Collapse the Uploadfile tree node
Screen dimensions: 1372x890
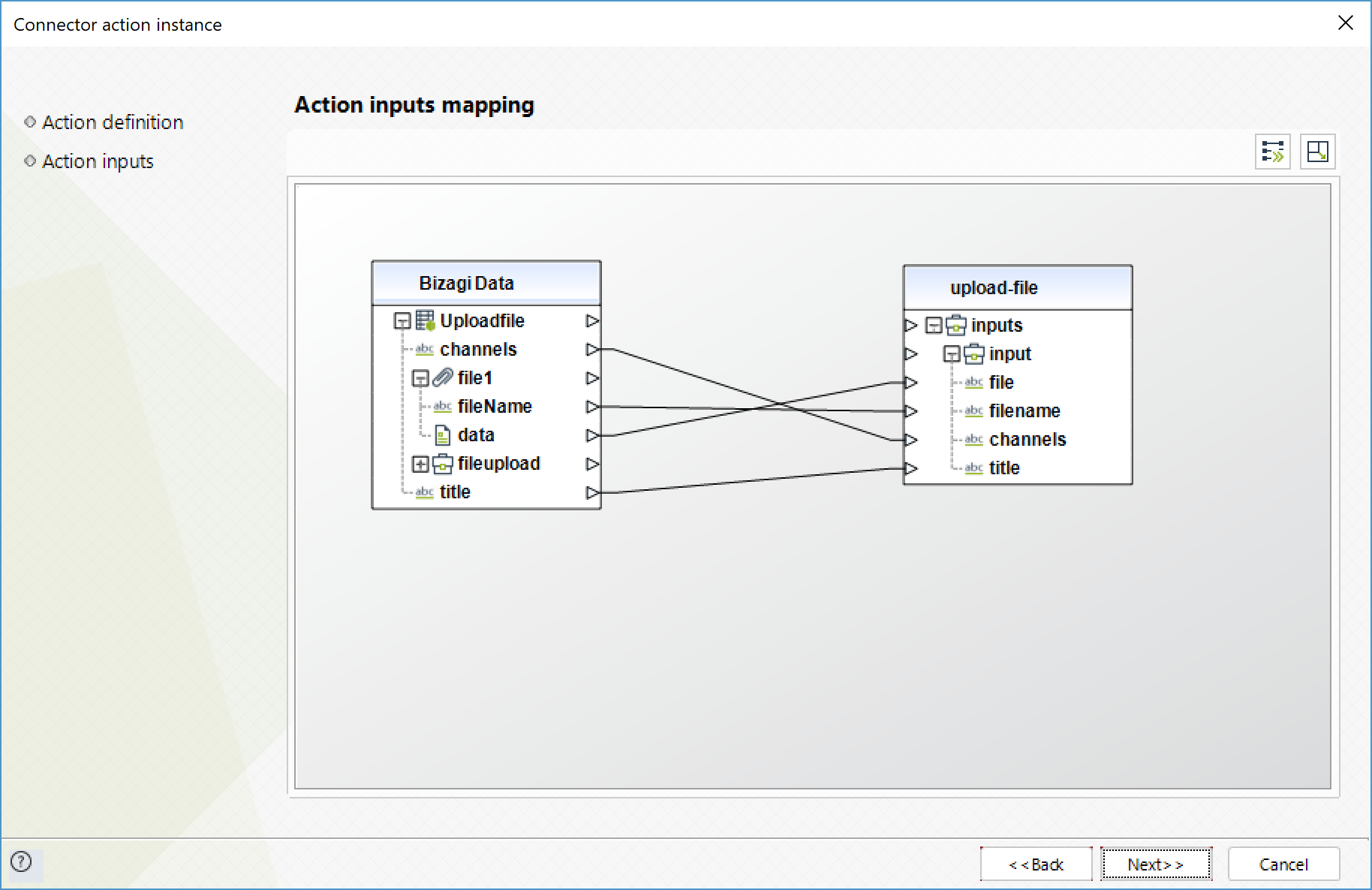click(402, 322)
